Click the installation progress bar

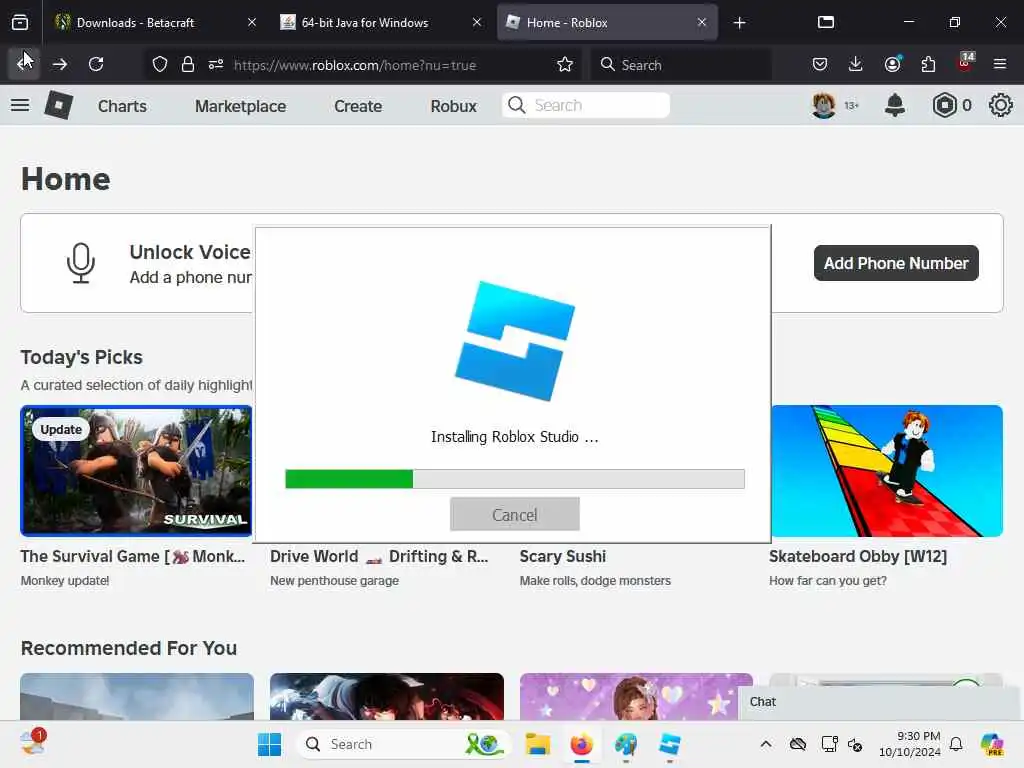pyautogui.click(x=515, y=479)
